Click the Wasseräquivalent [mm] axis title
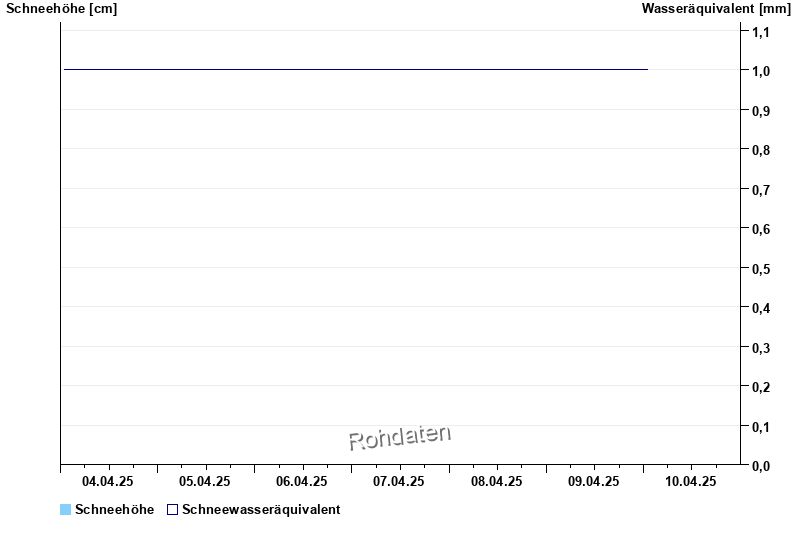Viewport: 800px width, 550px height. pos(715,9)
